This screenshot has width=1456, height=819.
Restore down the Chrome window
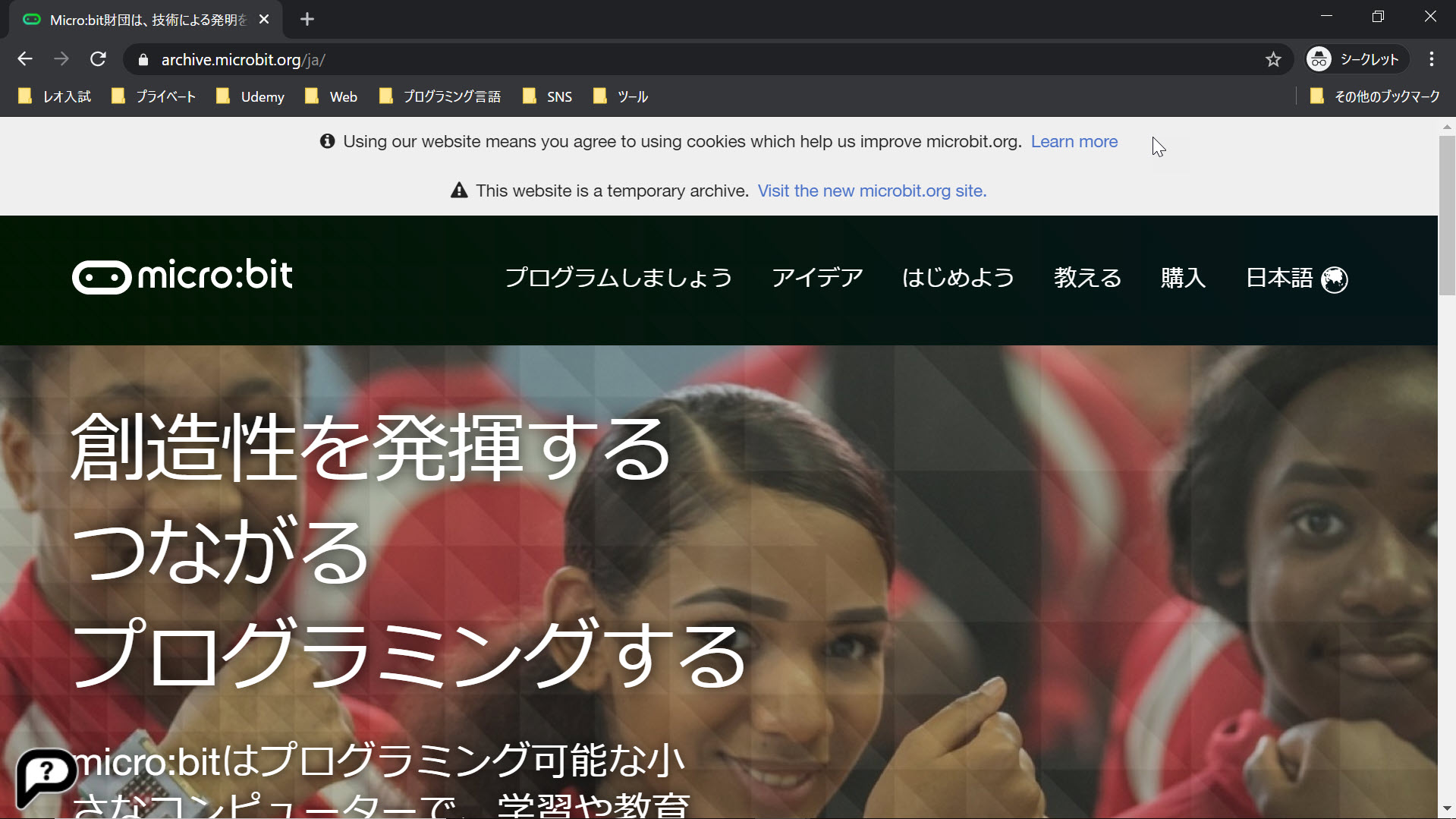pyautogui.click(x=1378, y=17)
